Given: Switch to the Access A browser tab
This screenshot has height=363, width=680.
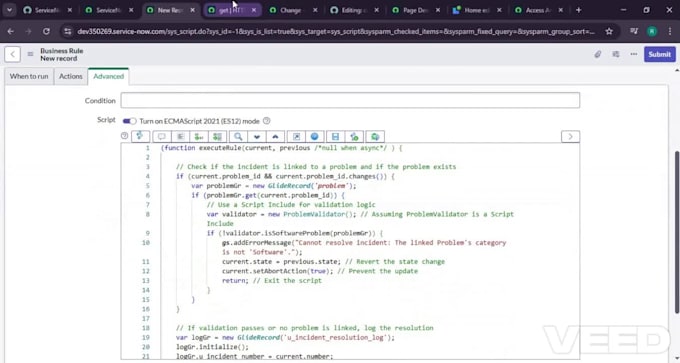Looking at the screenshot, I should tap(539, 10).
